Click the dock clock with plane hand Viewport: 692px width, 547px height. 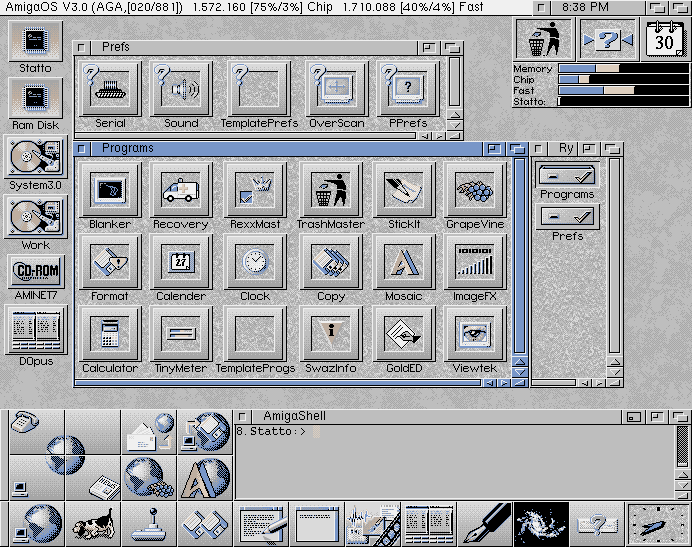[658, 524]
